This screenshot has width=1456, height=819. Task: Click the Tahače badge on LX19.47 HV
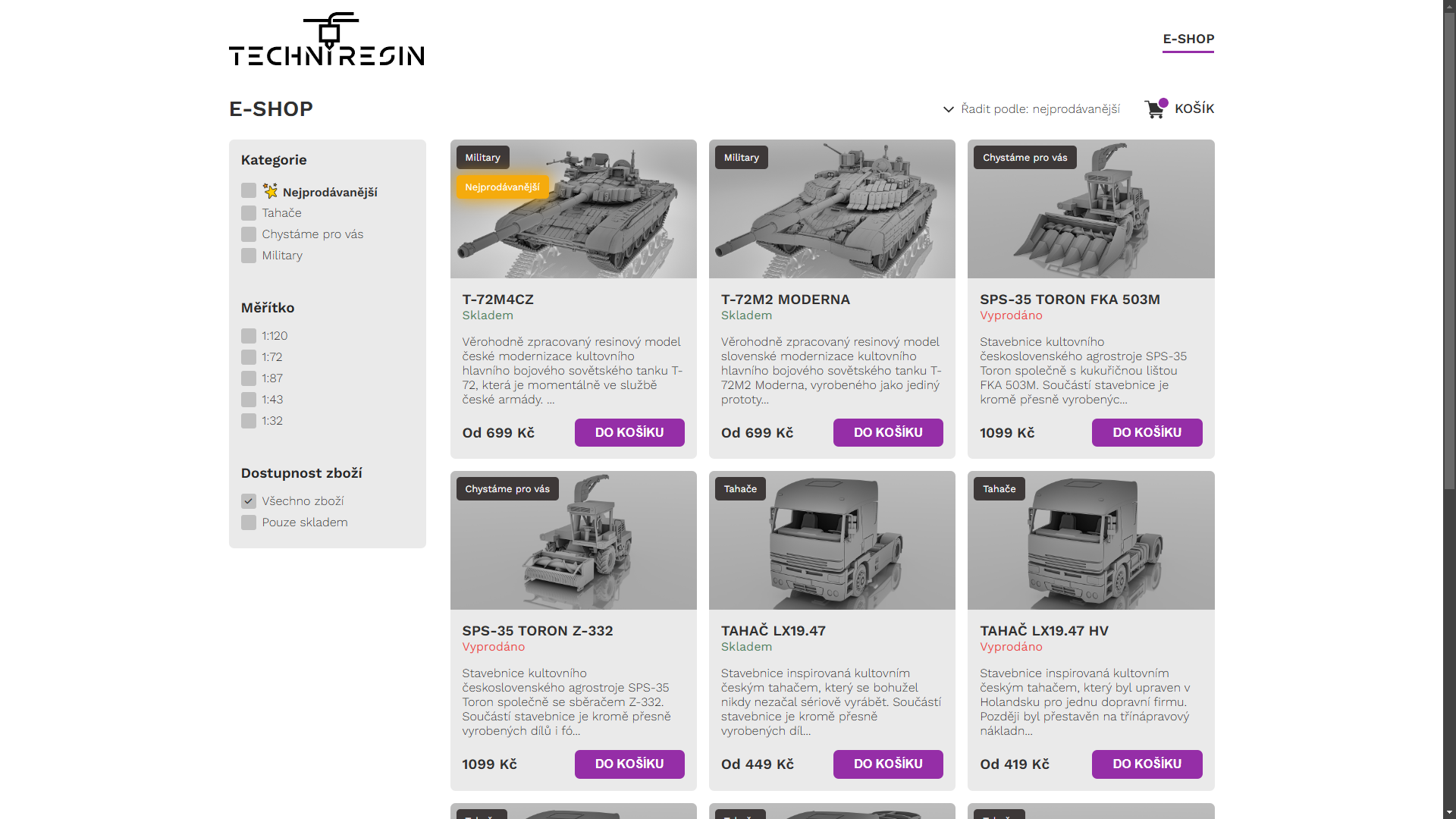[999, 489]
